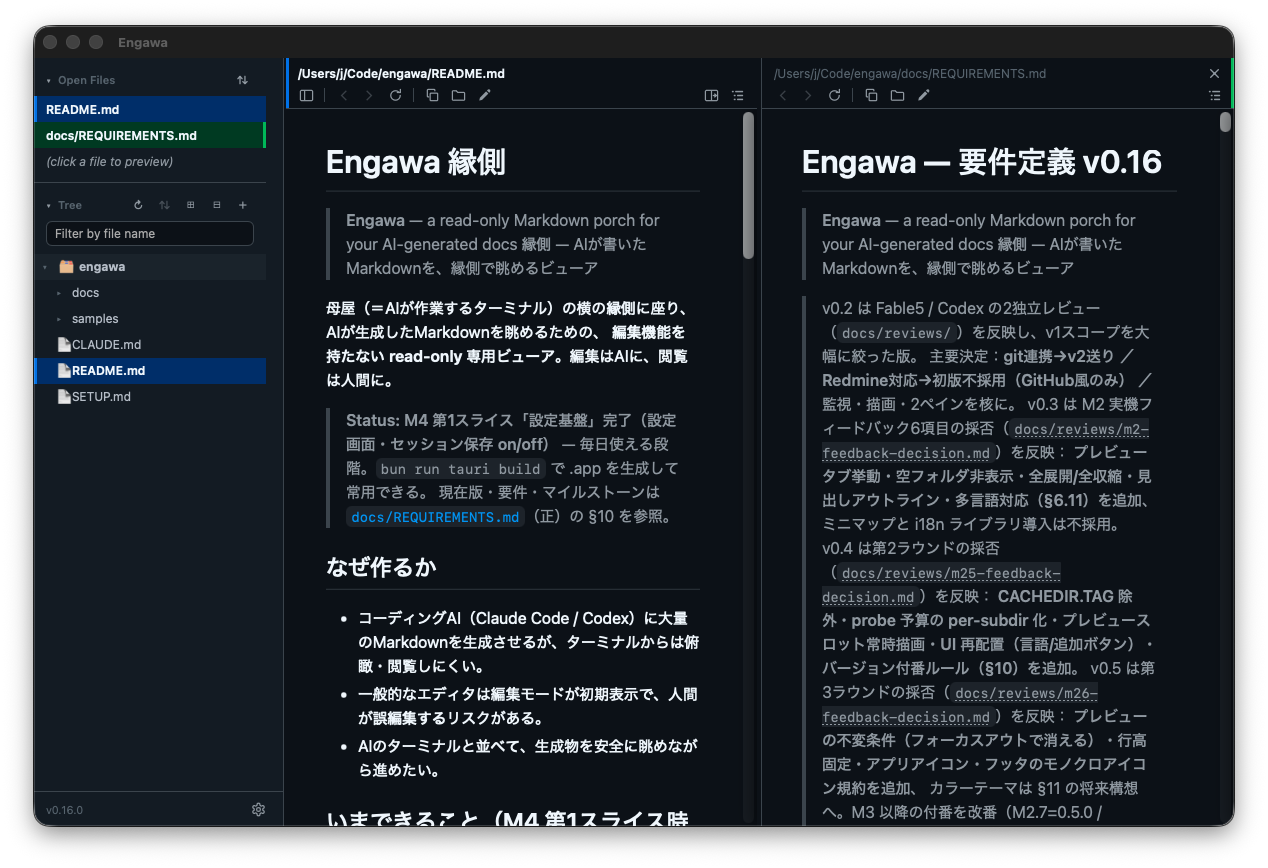Copy icon in the README.md pane toolbar

(433, 96)
